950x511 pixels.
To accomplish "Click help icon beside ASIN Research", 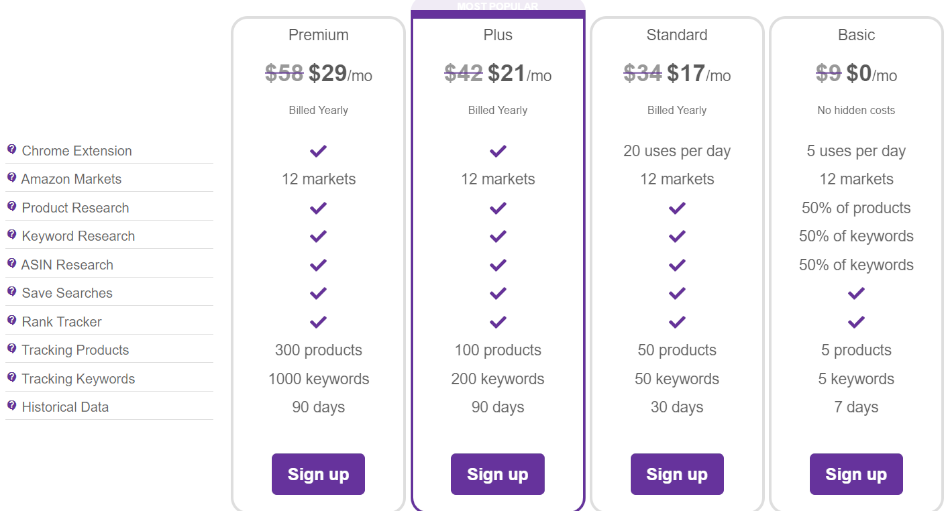I will coord(12,263).
